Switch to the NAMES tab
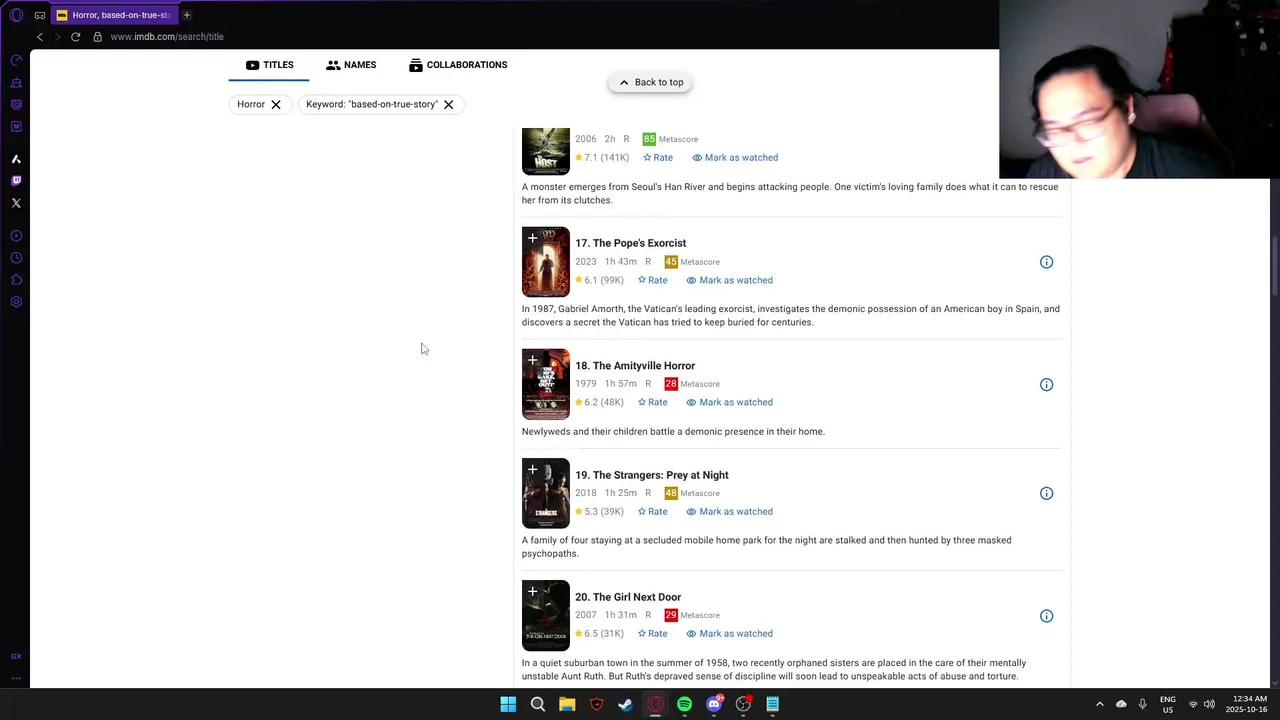 pos(351,65)
